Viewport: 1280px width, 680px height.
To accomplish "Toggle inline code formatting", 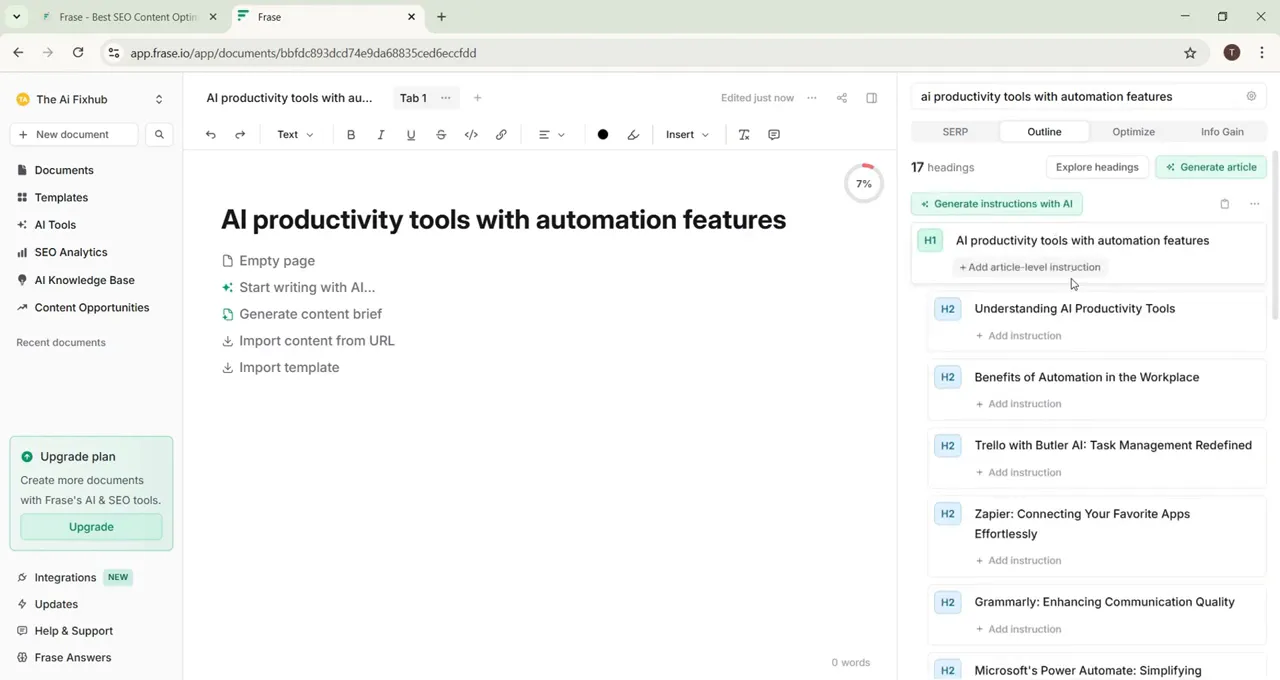I will pyautogui.click(x=471, y=135).
